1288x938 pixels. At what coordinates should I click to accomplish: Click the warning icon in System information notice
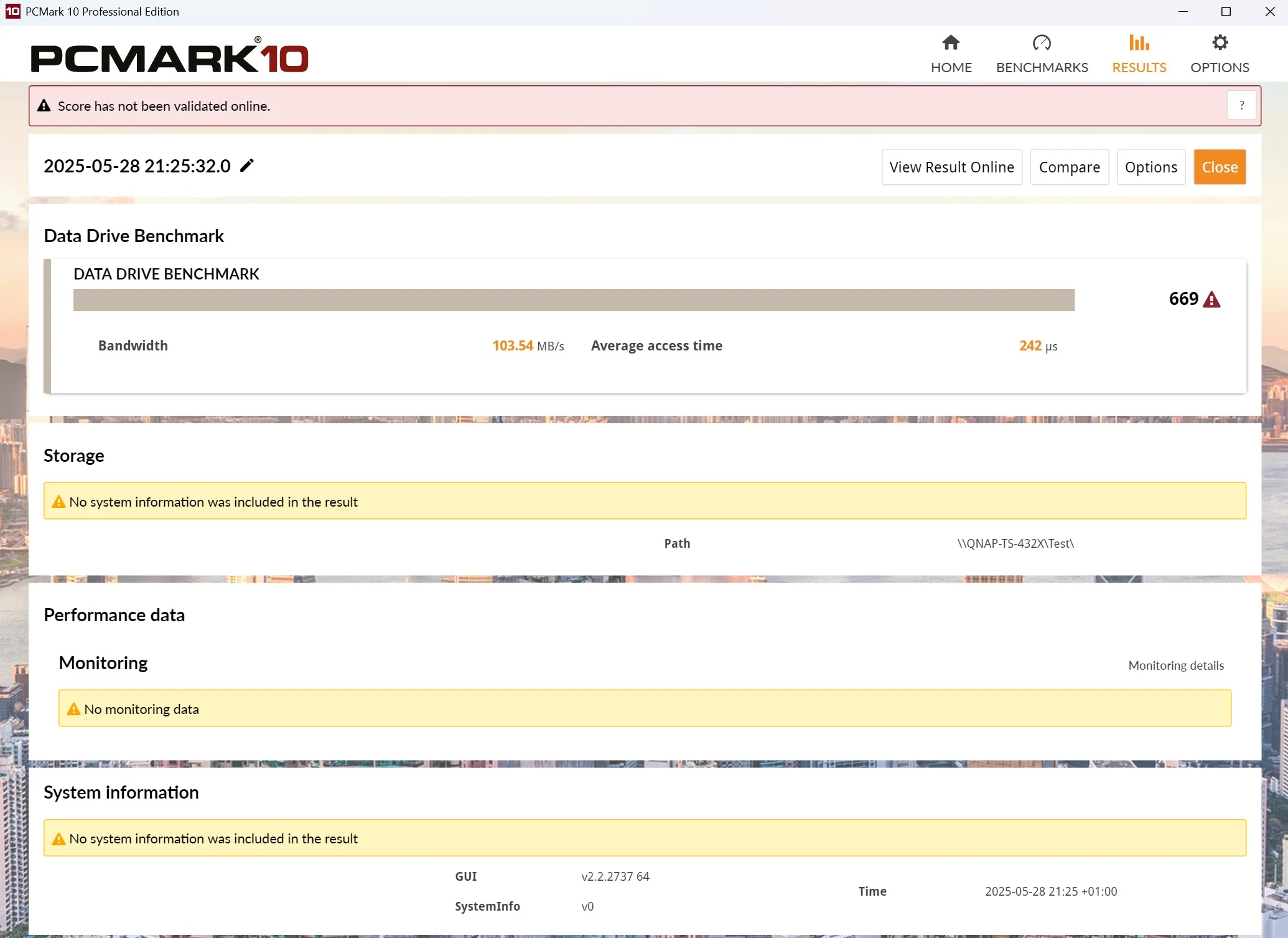tap(58, 838)
